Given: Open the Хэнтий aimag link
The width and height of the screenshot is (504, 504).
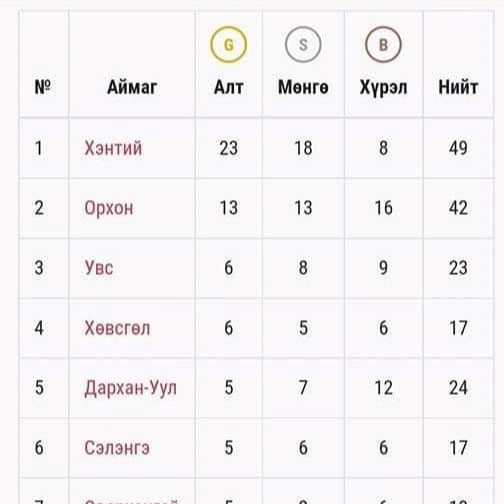Looking at the screenshot, I should (113, 148).
